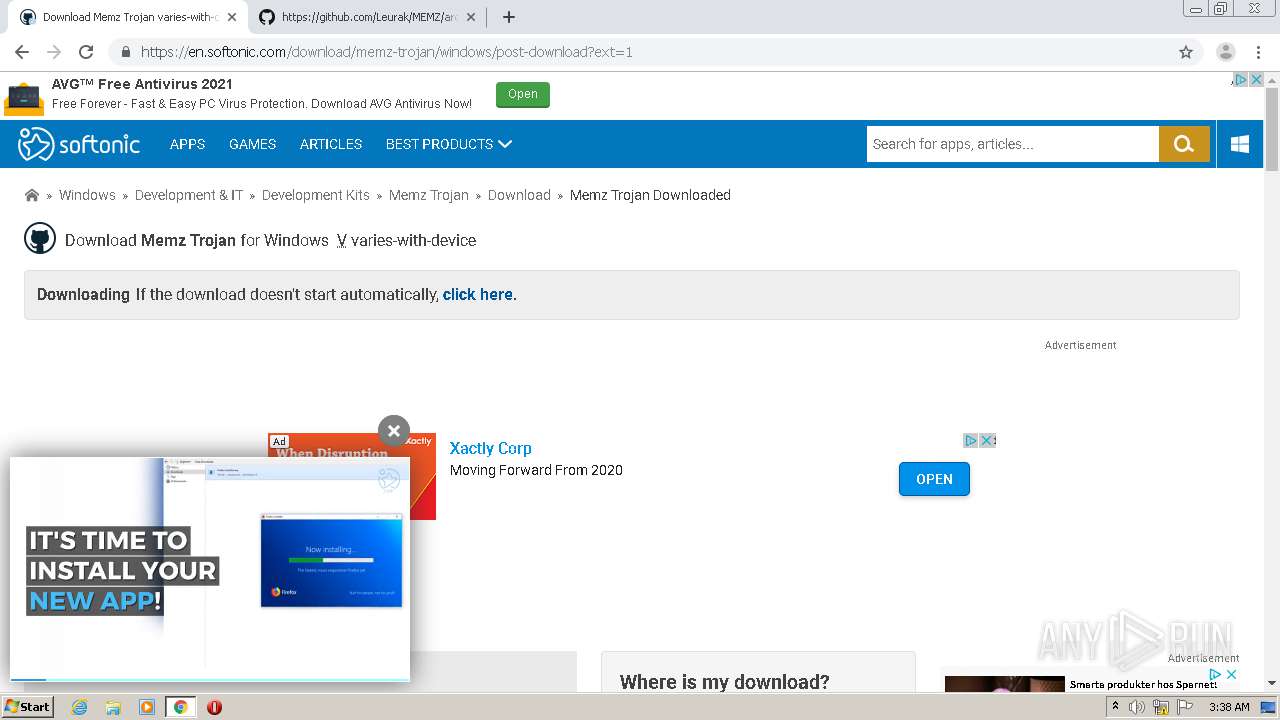The image size is (1280, 720).
Task: Click the volume icon in system tray
Action: tap(1137, 707)
